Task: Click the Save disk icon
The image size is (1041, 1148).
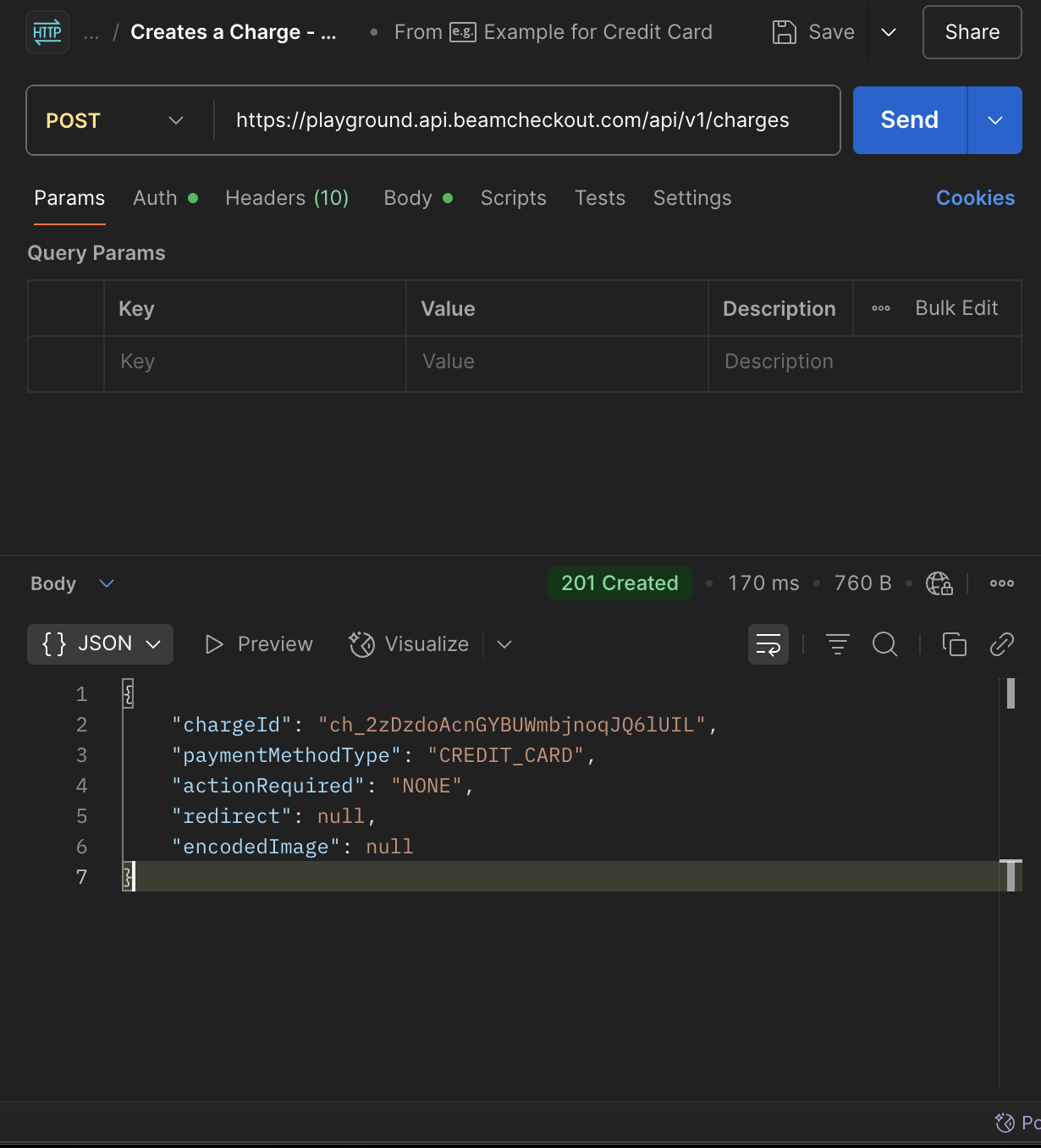Action: [x=785, y=32]
